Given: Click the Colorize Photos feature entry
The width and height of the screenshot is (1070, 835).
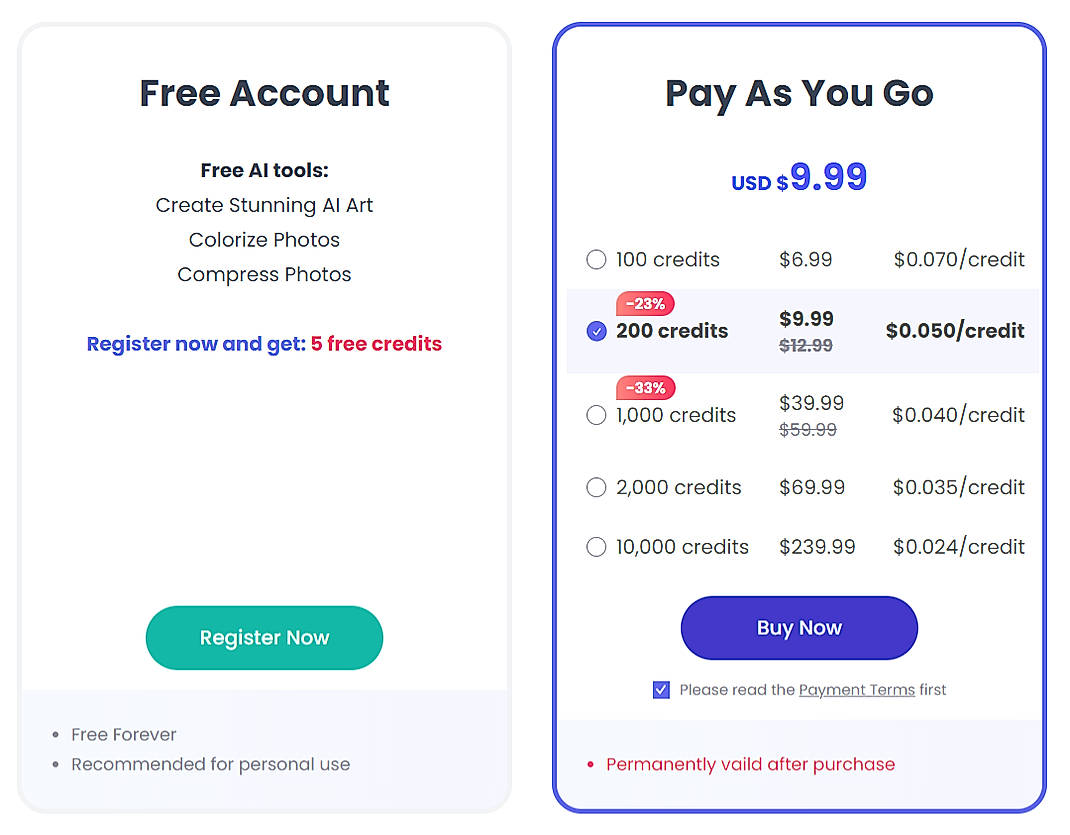Looking at the screenshot, I should click(264, 240).
